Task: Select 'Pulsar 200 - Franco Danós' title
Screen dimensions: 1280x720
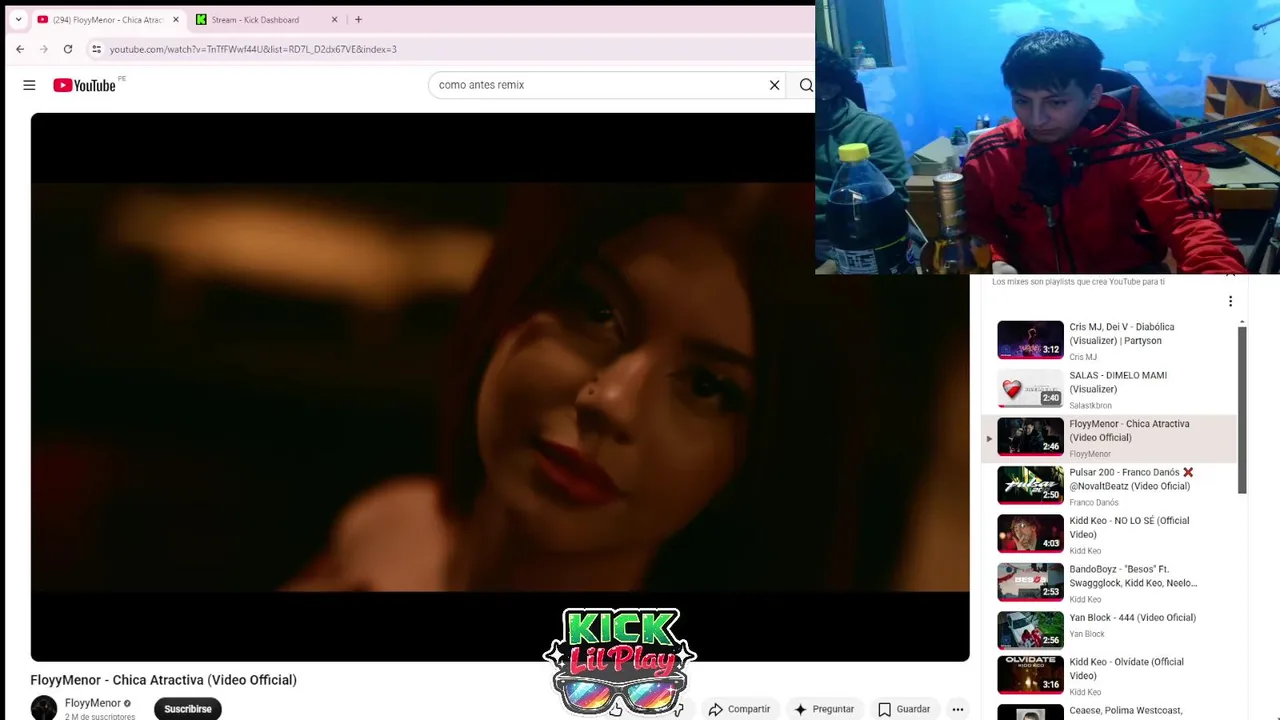Action: [1131, 479]
